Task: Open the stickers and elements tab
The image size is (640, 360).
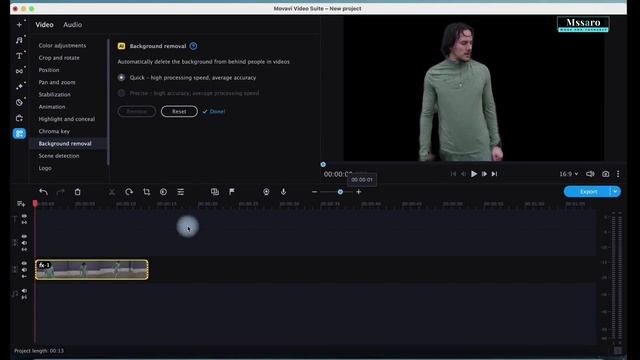Action: [x=19, y=102]
